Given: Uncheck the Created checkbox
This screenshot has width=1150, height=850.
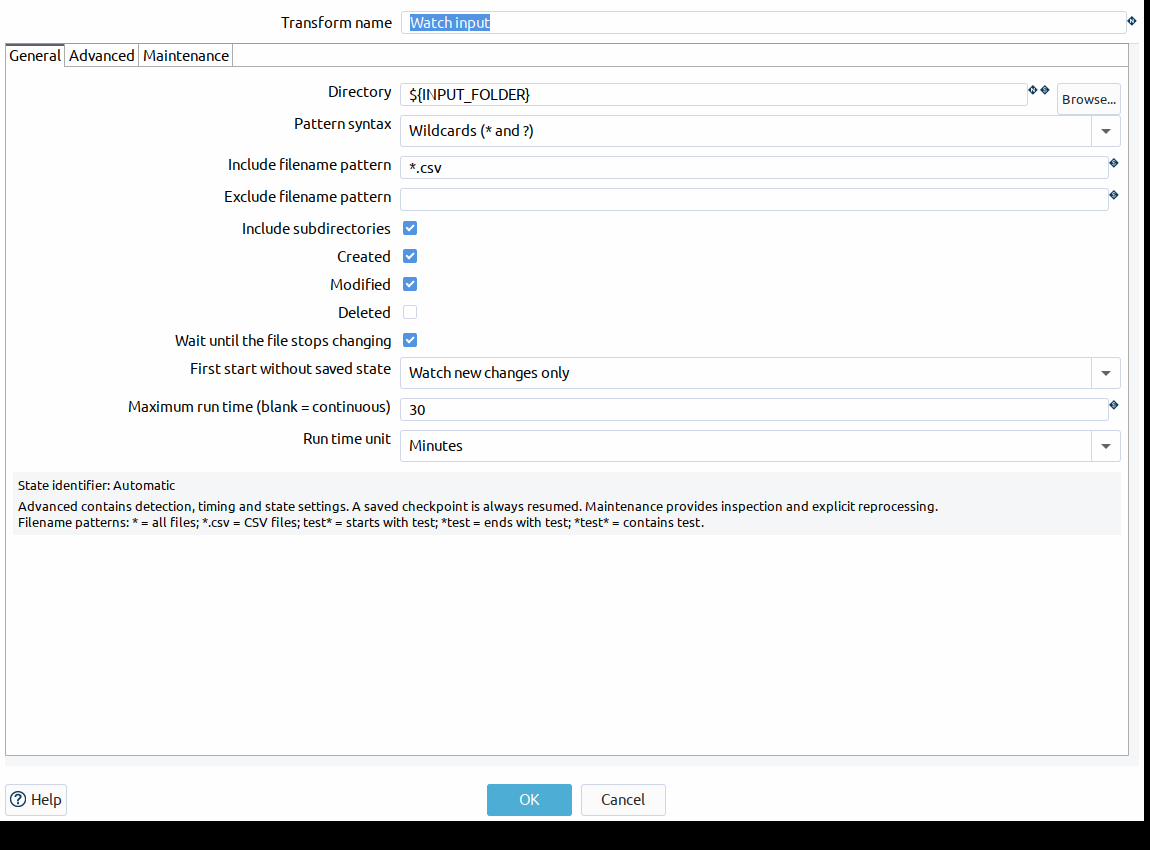Looking at the screenshot, I should coord(410,256).
